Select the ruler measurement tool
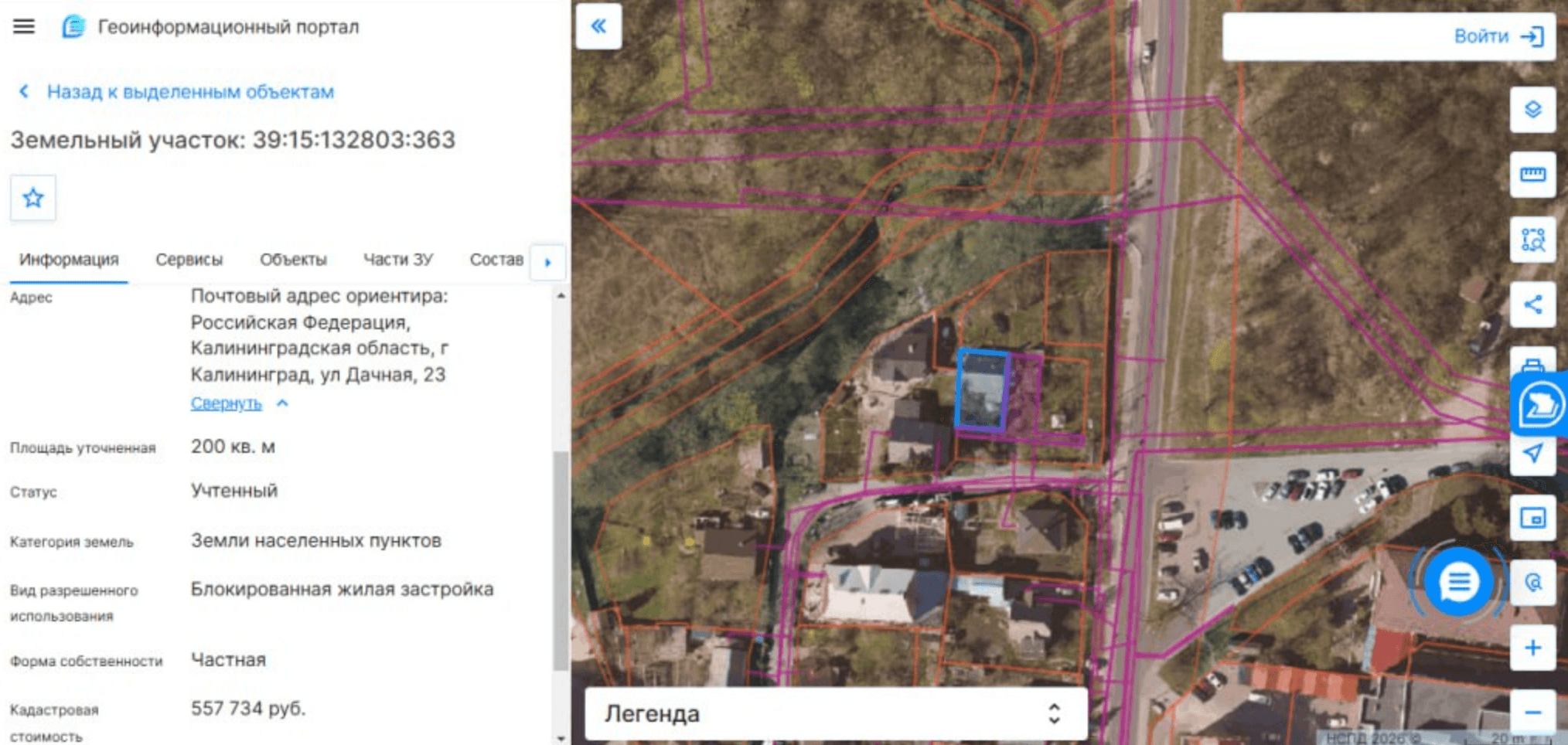 pos(1532,175)
